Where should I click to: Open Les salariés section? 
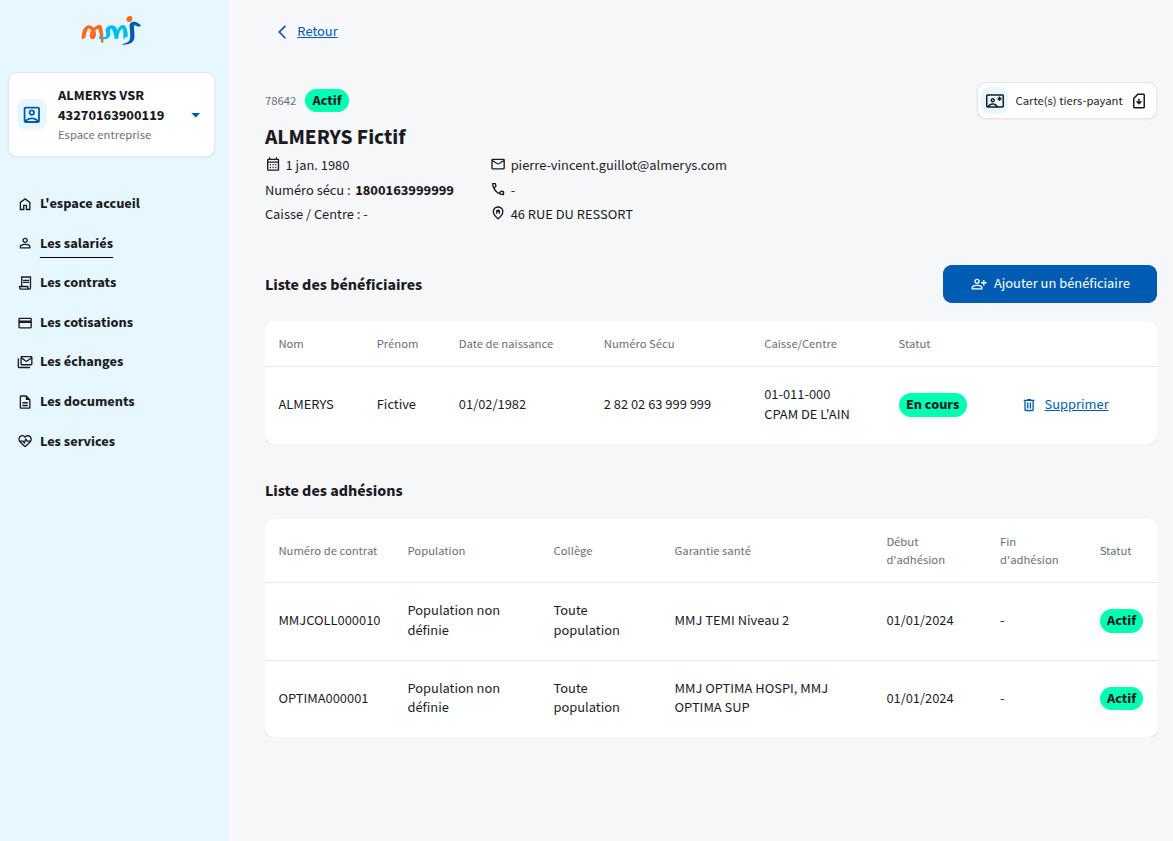point(76,243)
